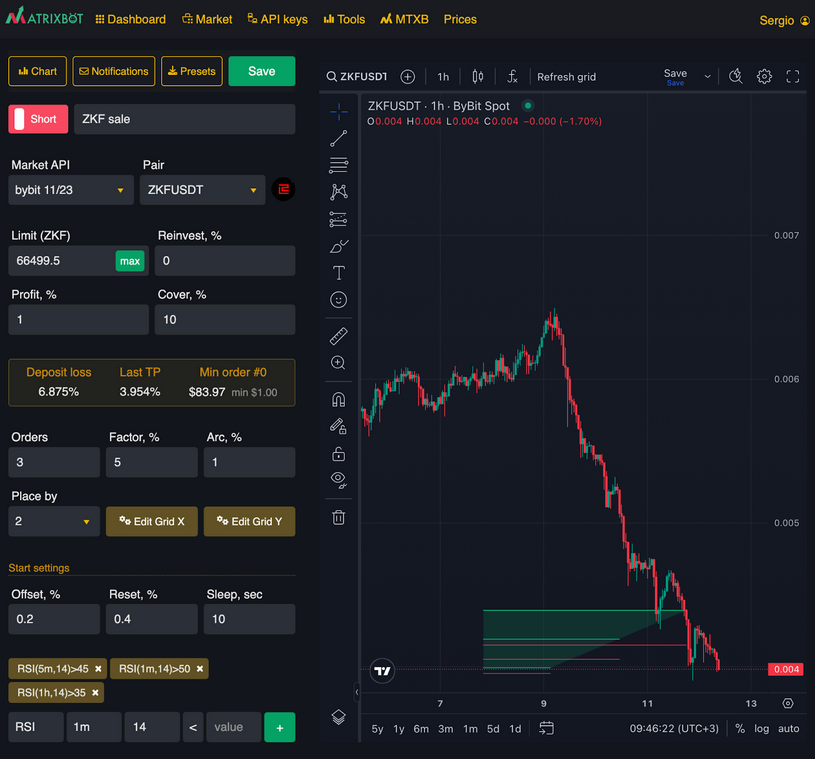815x759 pixels.
Task: Open the ruler measure tool
Action: [x=339, y=336]
